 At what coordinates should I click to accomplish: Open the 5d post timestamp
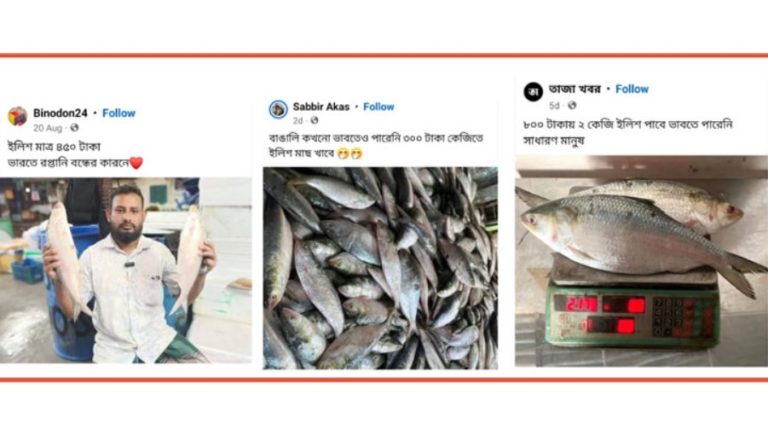point(554,106)
